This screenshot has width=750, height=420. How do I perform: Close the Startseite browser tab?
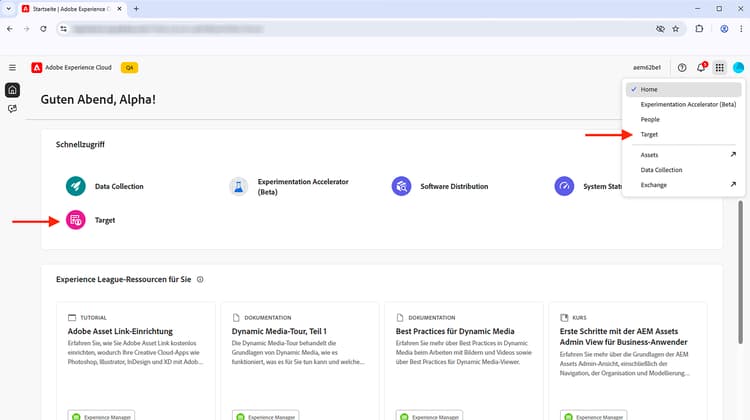119,9
